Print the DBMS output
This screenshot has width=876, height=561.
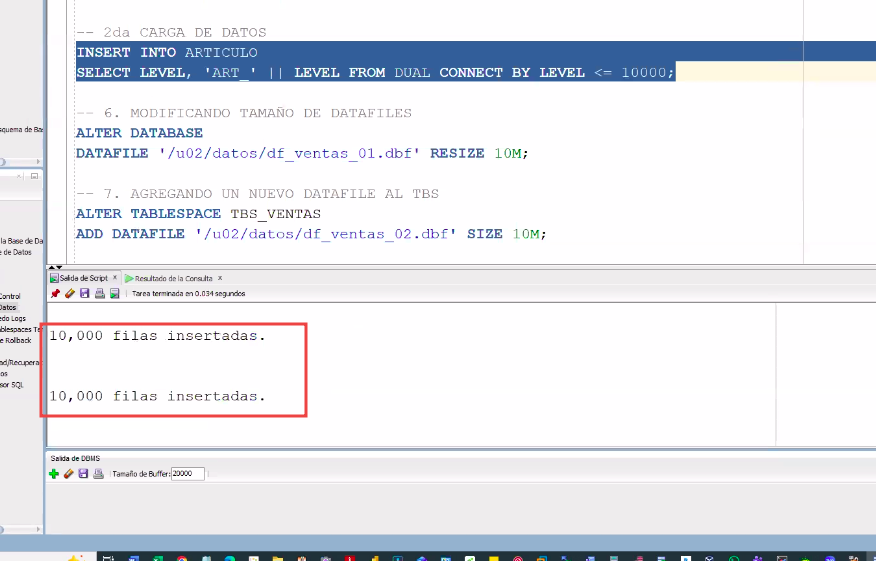coord(98,474)
